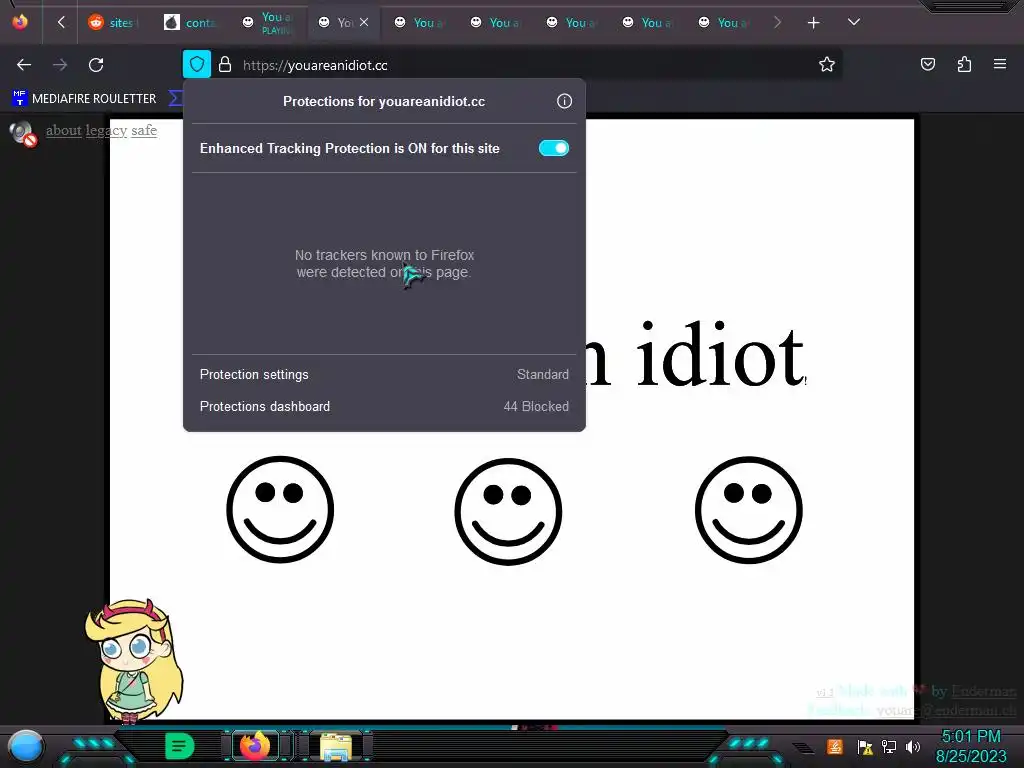Screen dimensions: 1024x768
Task: Open the "legacy" link on the page
Action: (x=106, y=131)
